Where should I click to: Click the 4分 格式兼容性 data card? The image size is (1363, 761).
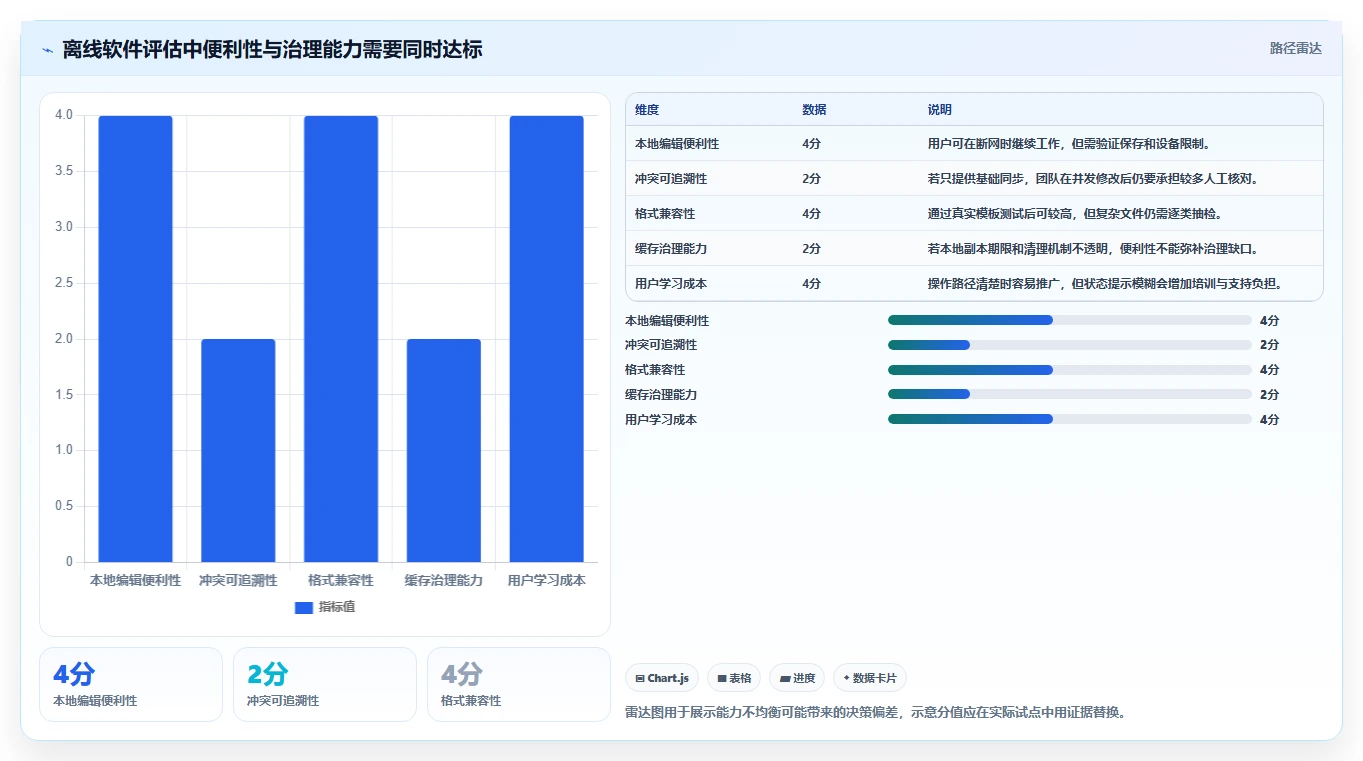[x=519, y=684]
